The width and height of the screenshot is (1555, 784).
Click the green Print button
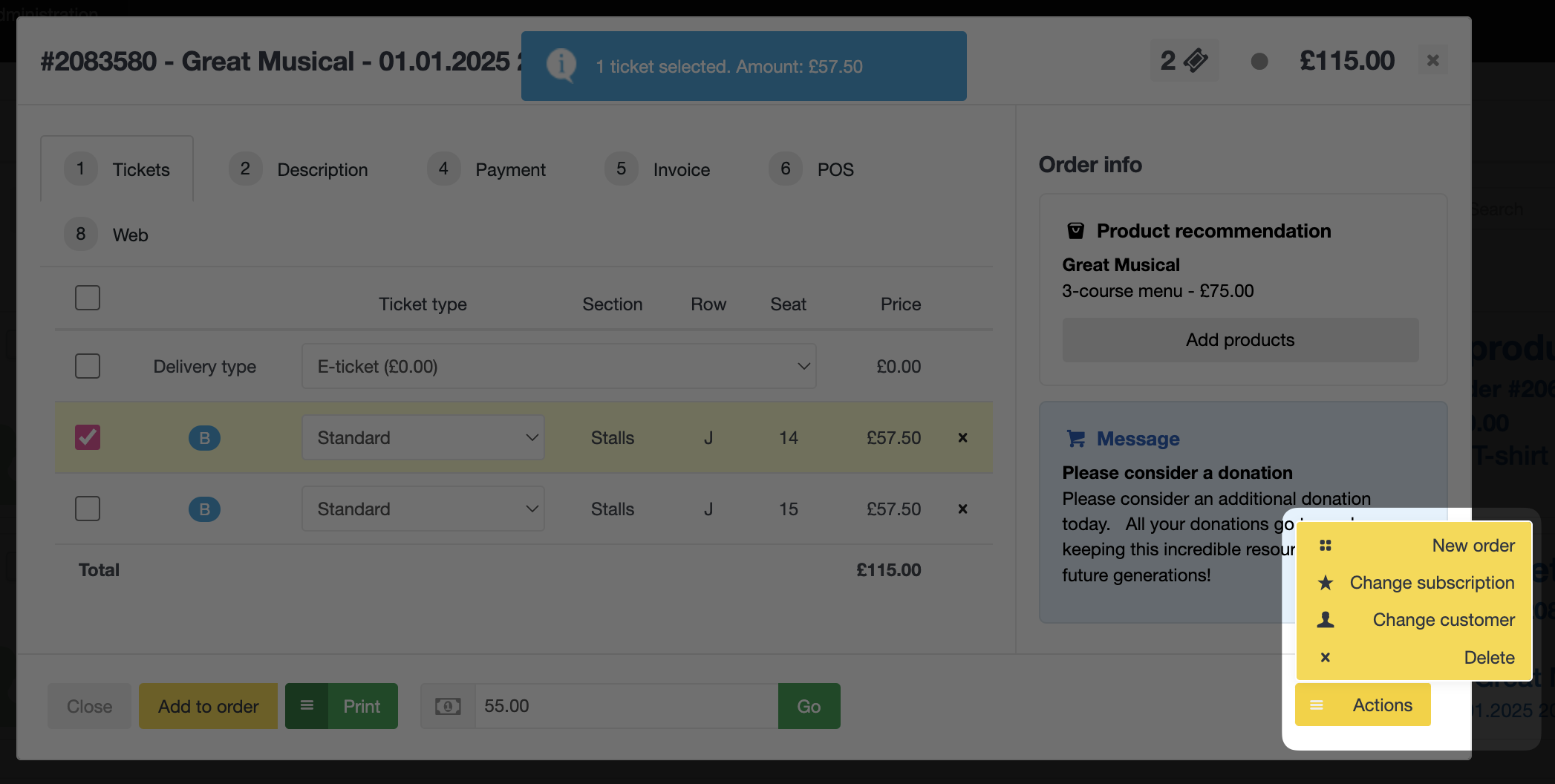coord(362,706)
